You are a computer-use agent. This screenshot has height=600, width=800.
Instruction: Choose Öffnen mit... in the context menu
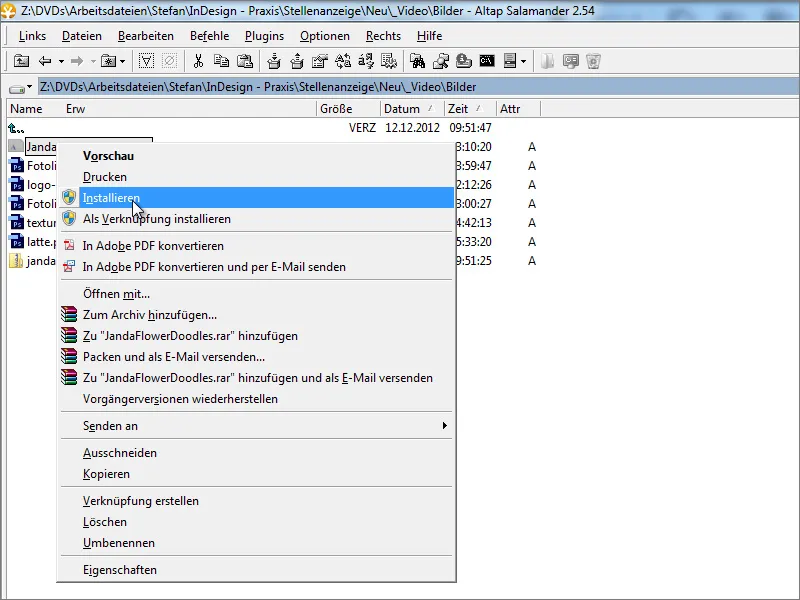(256, 294)
